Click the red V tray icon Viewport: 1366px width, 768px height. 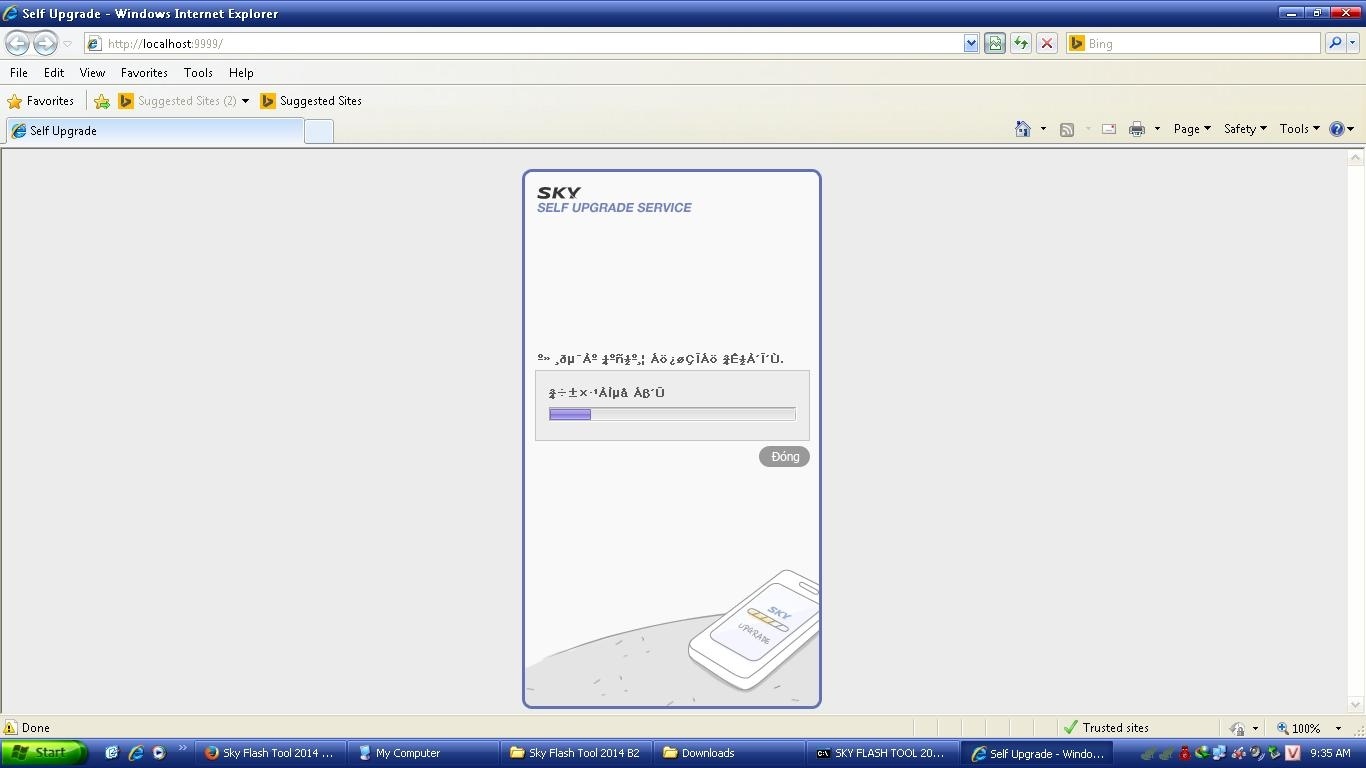coord(1292,753)
